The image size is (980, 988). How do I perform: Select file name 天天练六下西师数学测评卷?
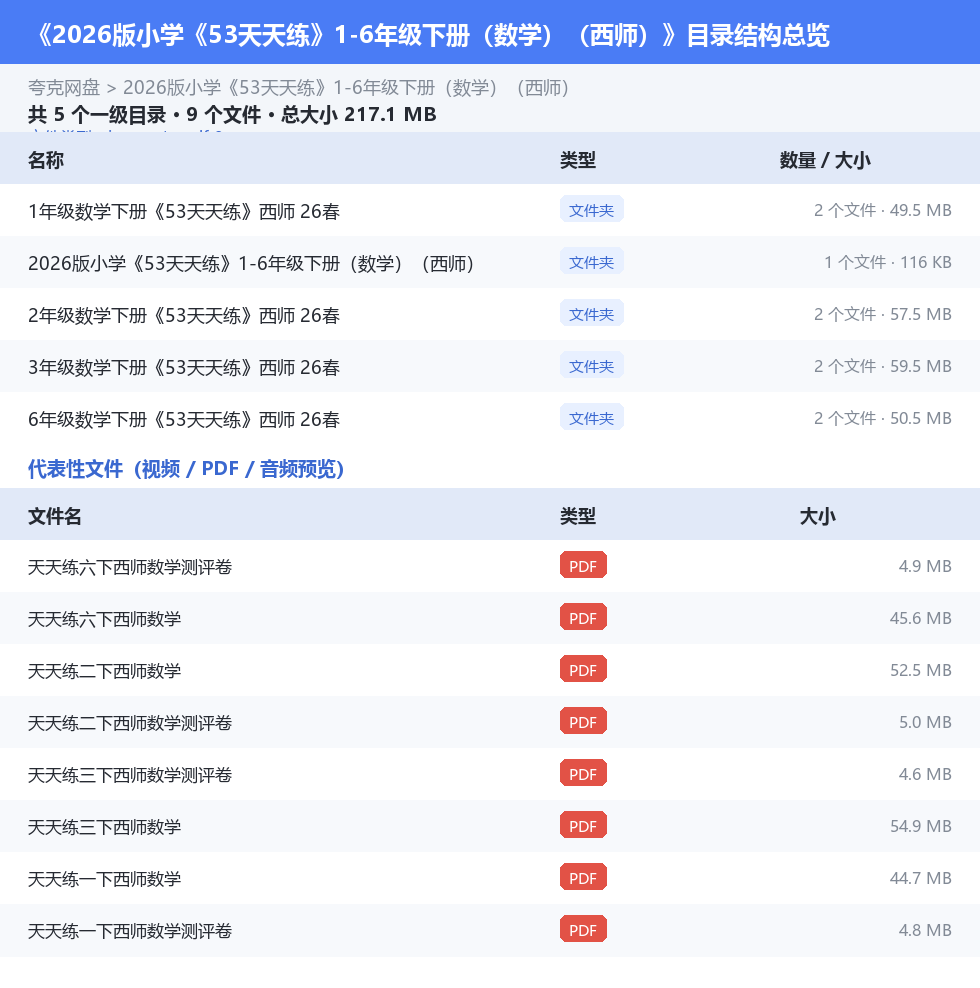coord(130,567)
